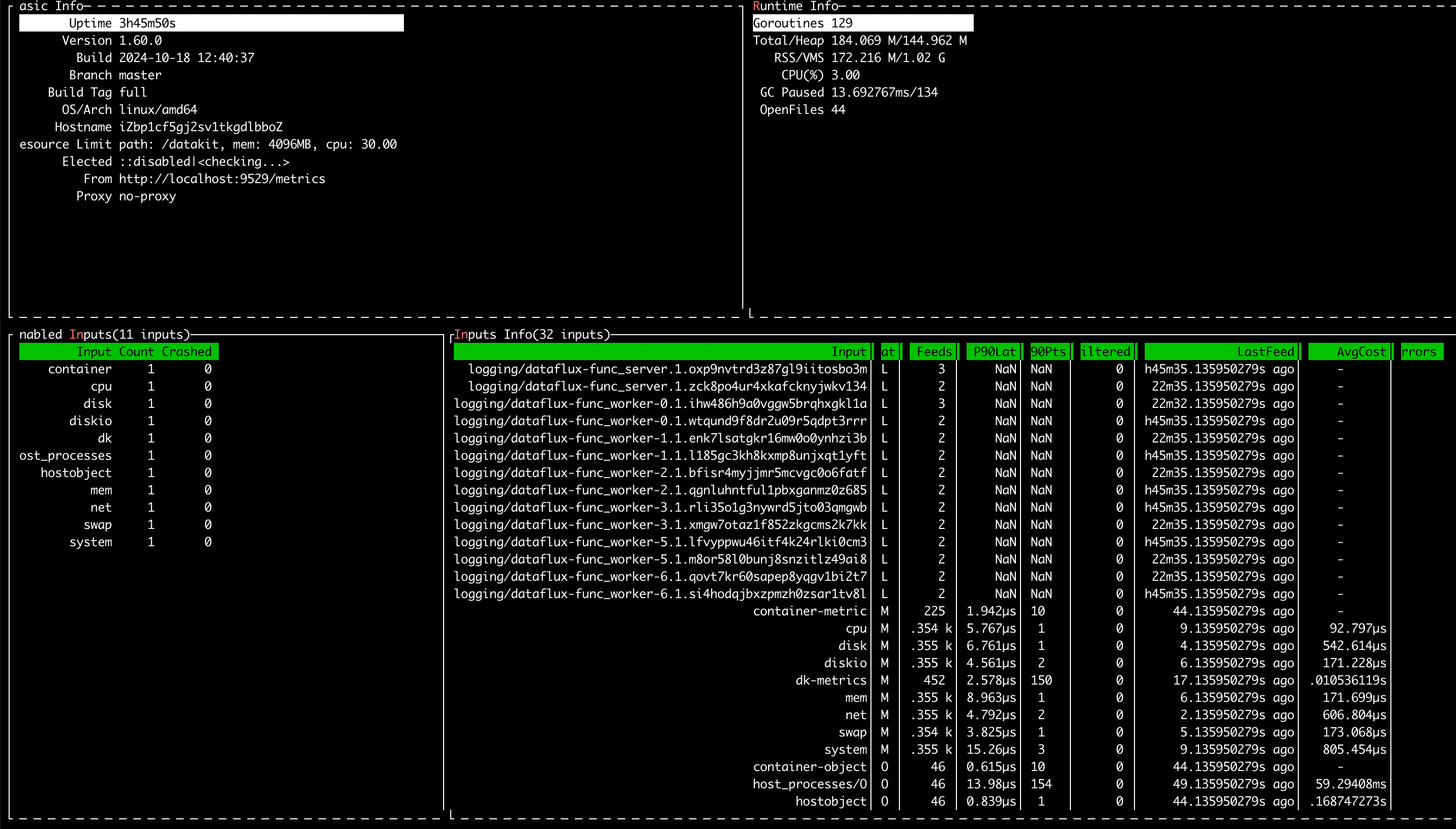Select the highlighted Uptime row
The height and width of the screenshot is (829, 1456).
(211, 23)
